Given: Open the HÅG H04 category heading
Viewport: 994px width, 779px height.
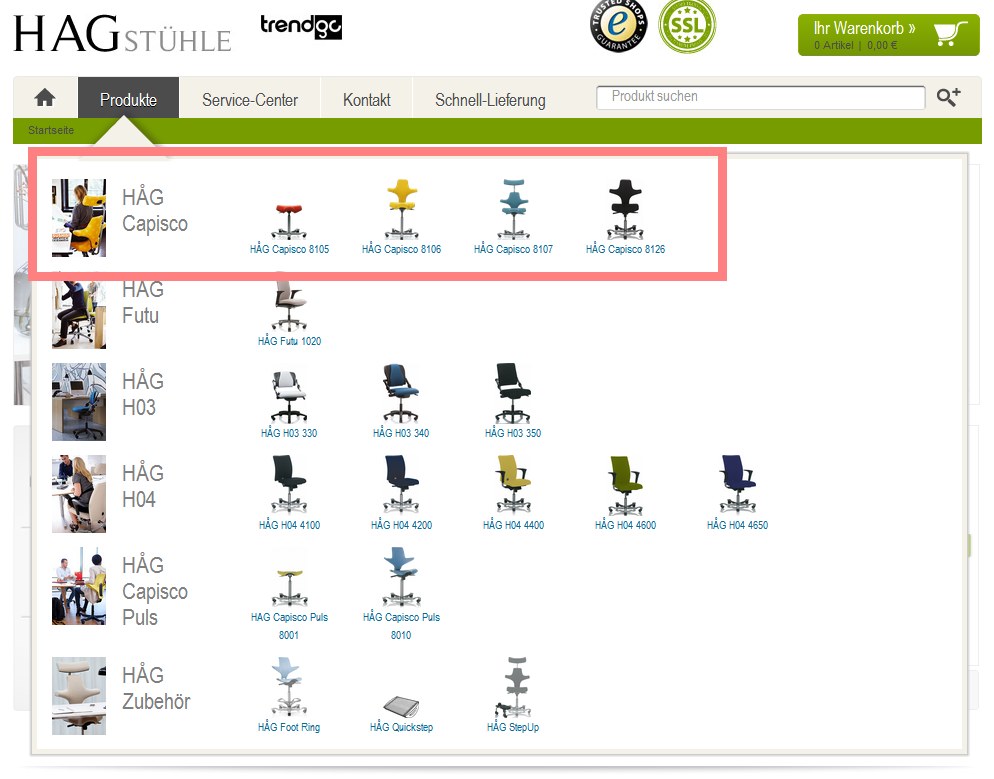Looking at the screenshot, I should click(143, 486).
